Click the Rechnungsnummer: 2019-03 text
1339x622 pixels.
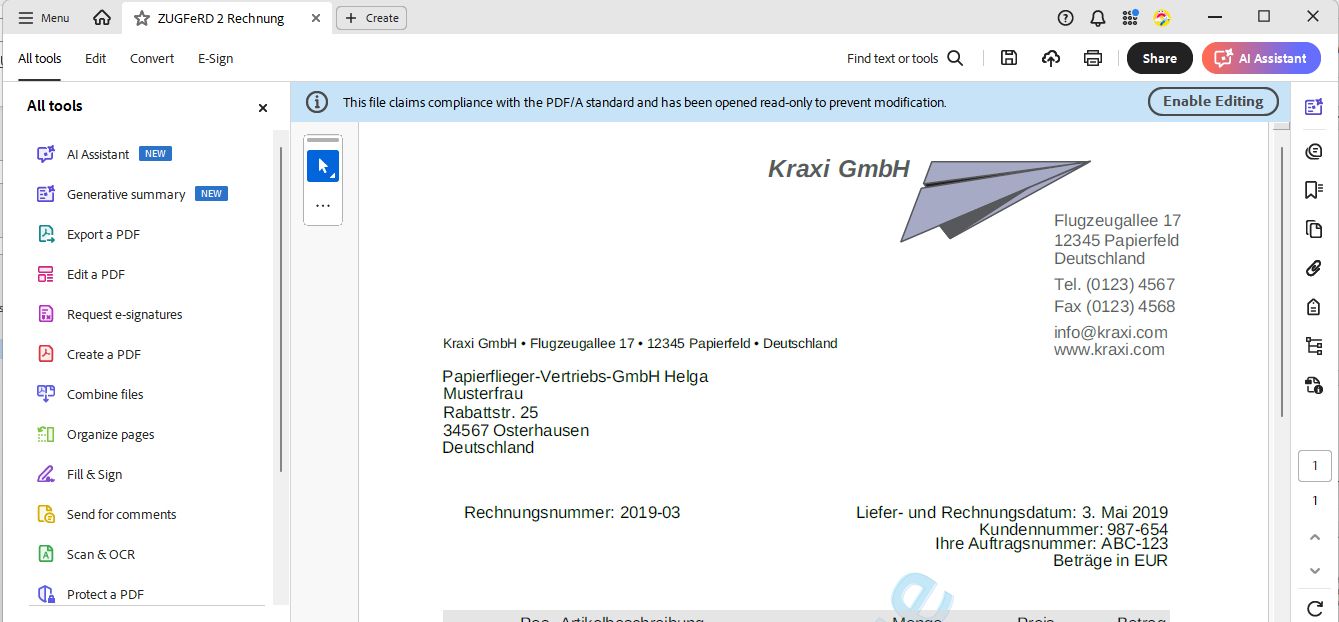pos(572,512)
